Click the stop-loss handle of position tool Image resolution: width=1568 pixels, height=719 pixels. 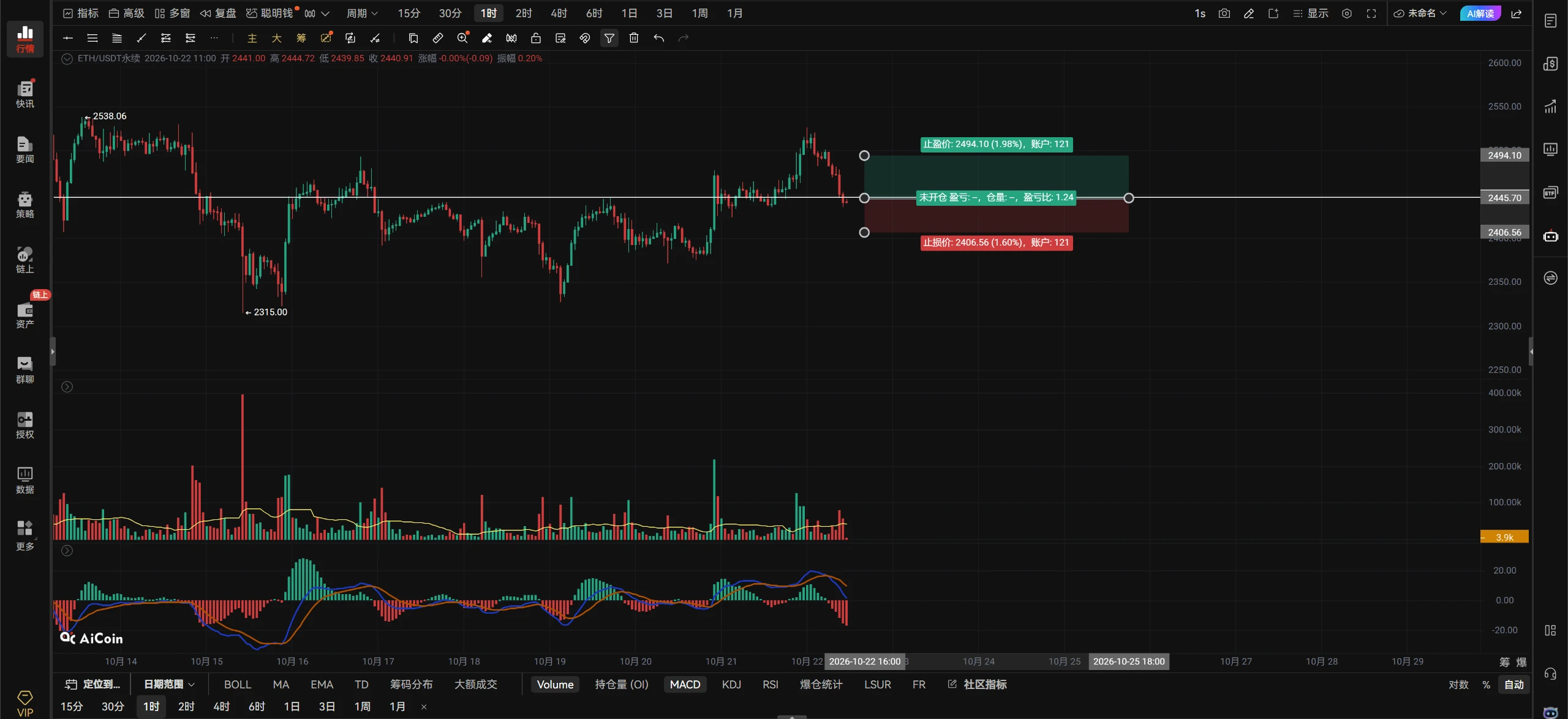tap(864, 232)
